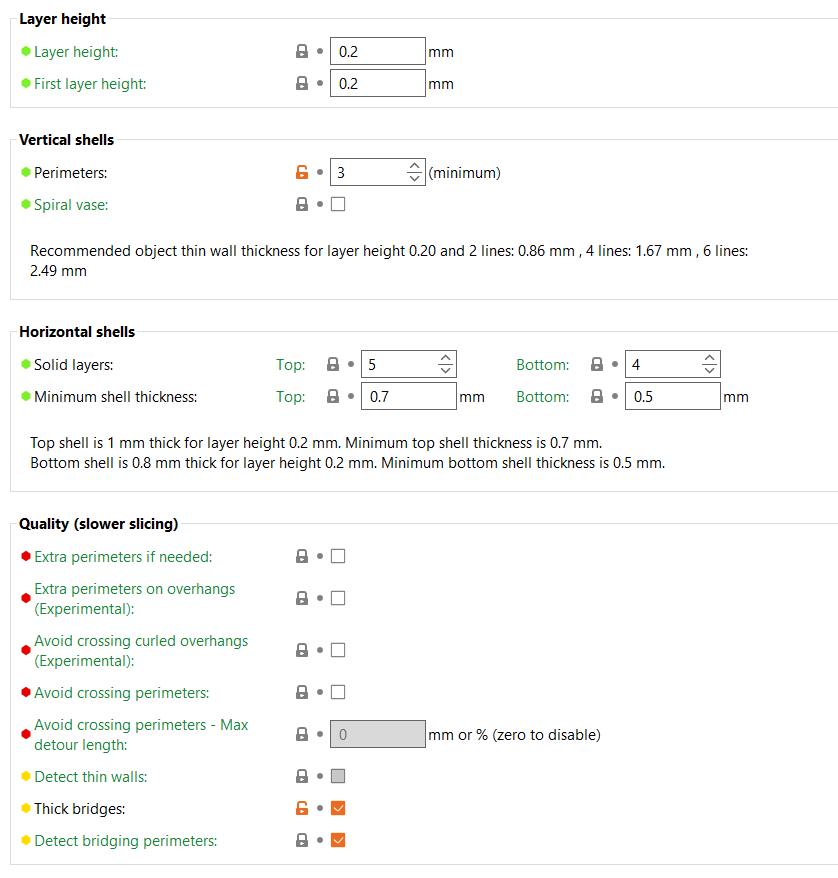This screenshot has width=838, height=878.
Task: Decrease Top solid layers with down arrow
Action: (446, 370)
